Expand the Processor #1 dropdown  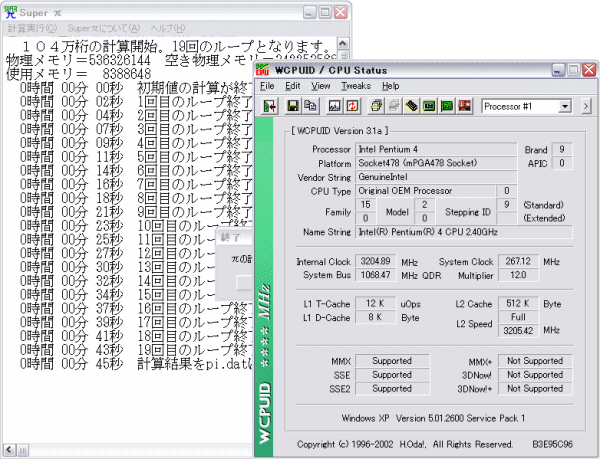click(565, 107)
